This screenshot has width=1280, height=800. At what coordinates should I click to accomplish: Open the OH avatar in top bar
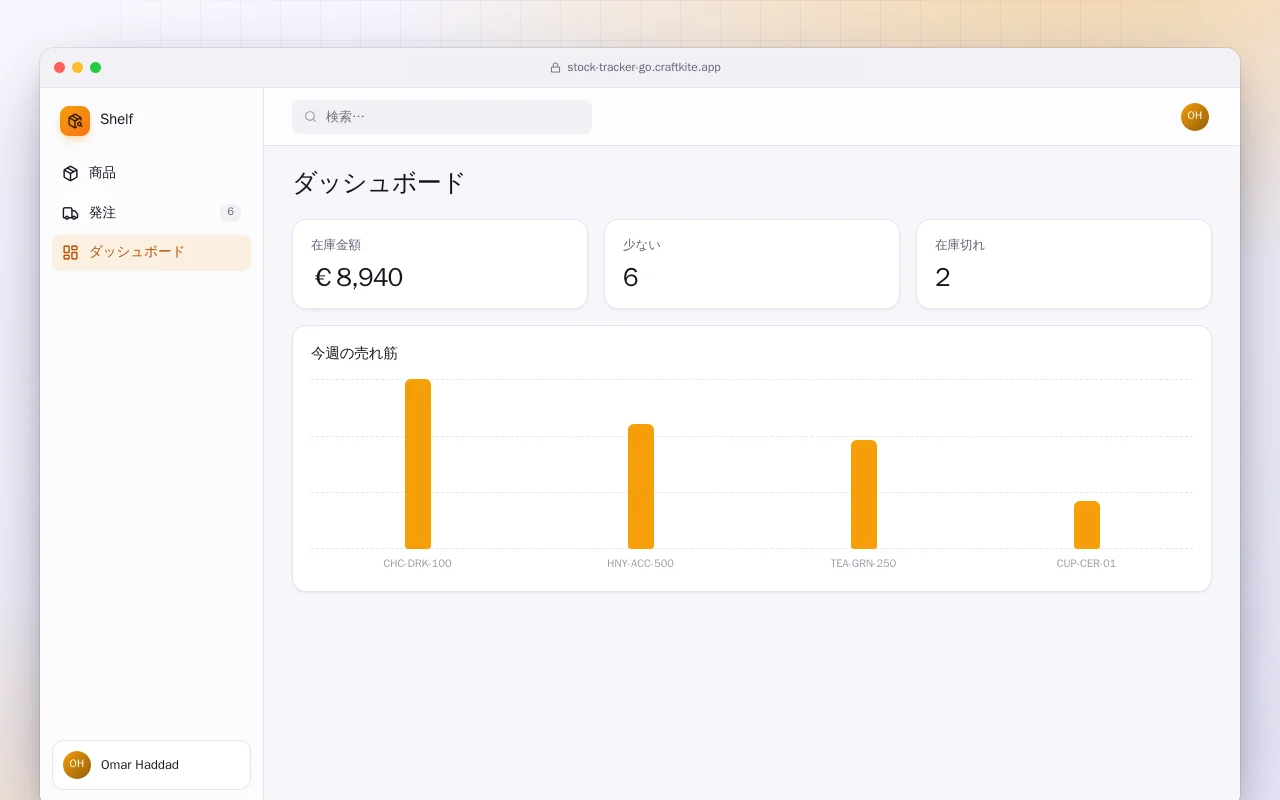1195,117
